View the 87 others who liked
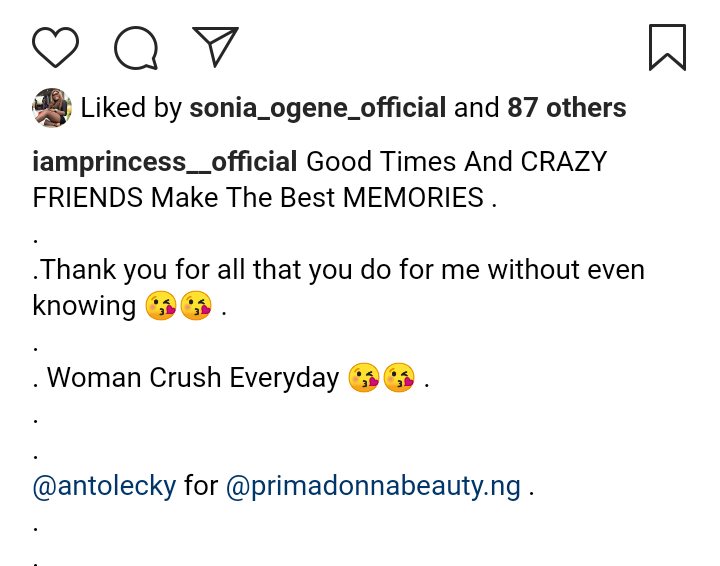 566,108
